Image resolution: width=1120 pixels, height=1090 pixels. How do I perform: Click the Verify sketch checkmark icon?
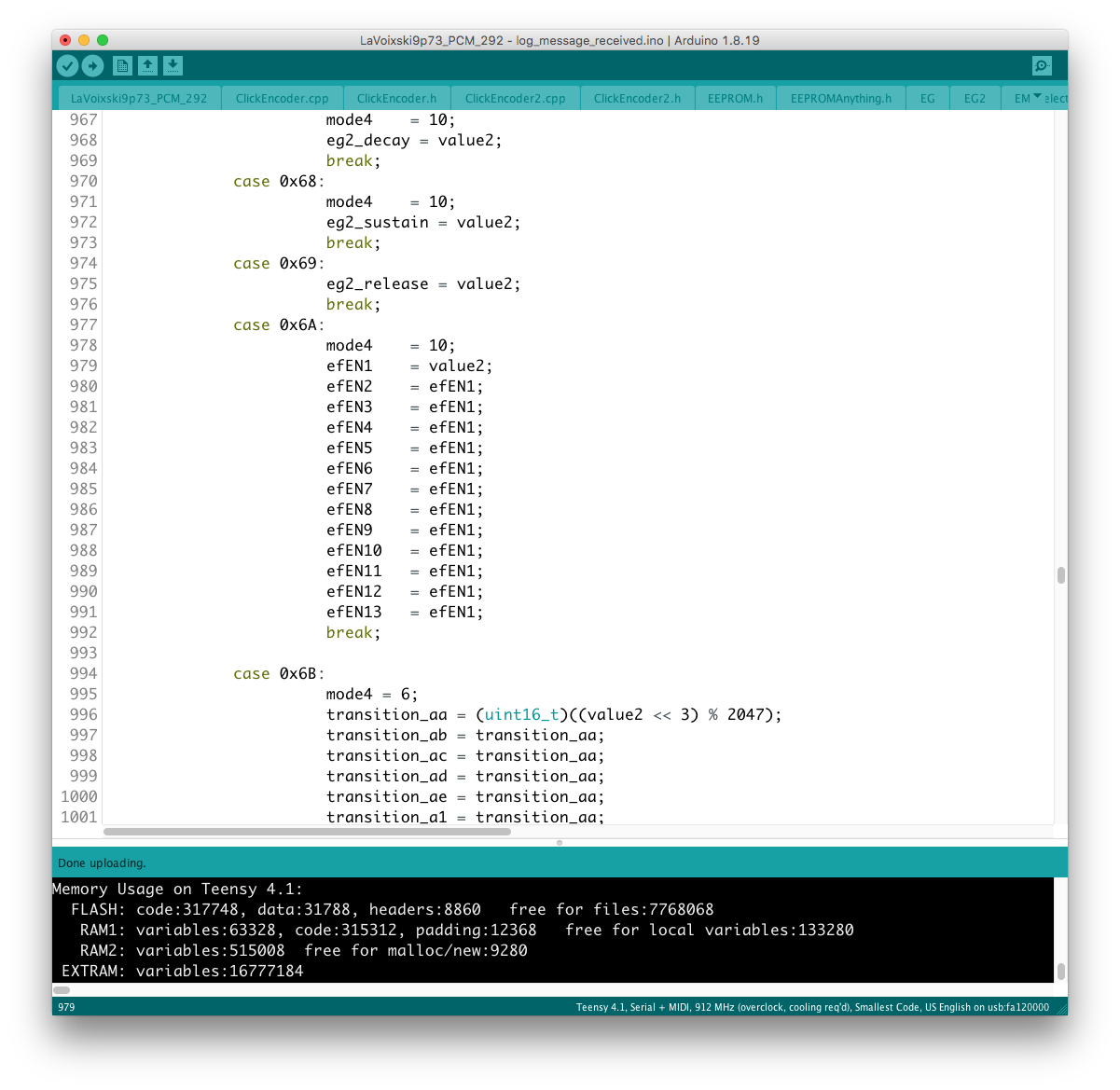(67, 65)
